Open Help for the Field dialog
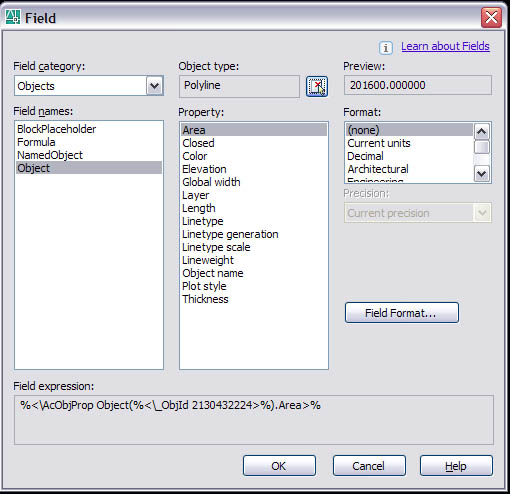 tap(456, 466)
